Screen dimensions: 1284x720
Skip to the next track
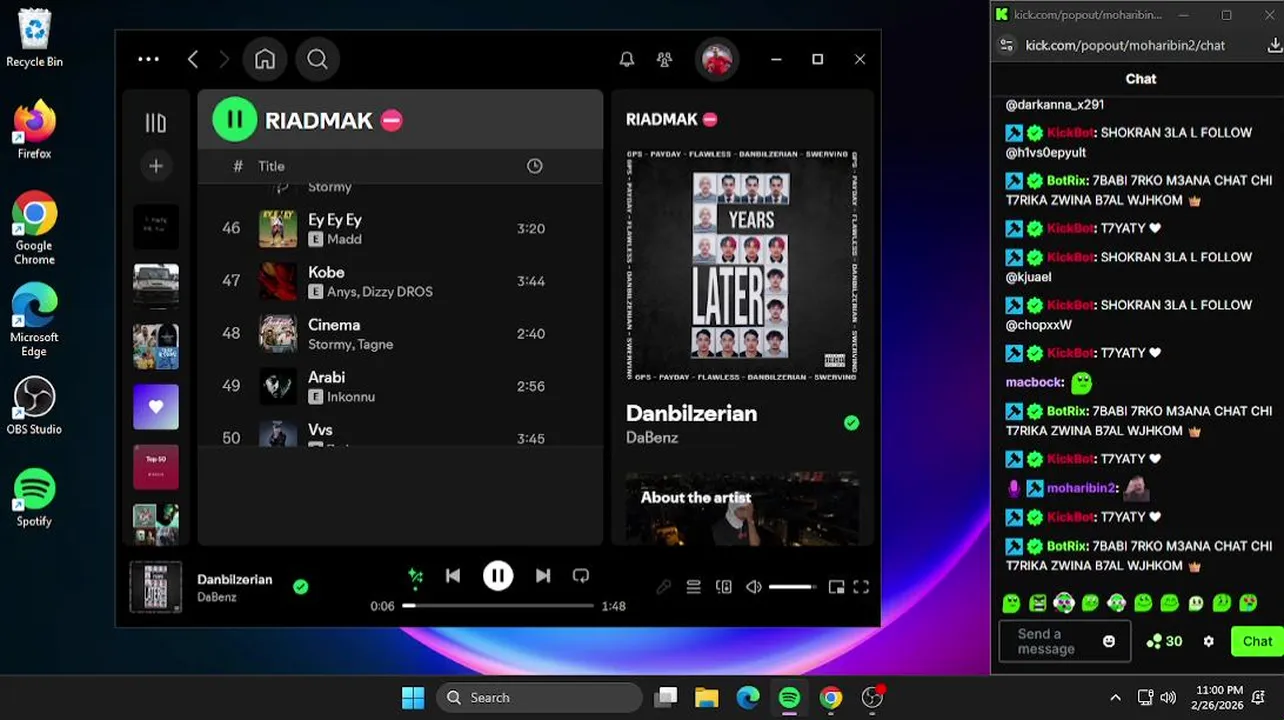point(543,576)
